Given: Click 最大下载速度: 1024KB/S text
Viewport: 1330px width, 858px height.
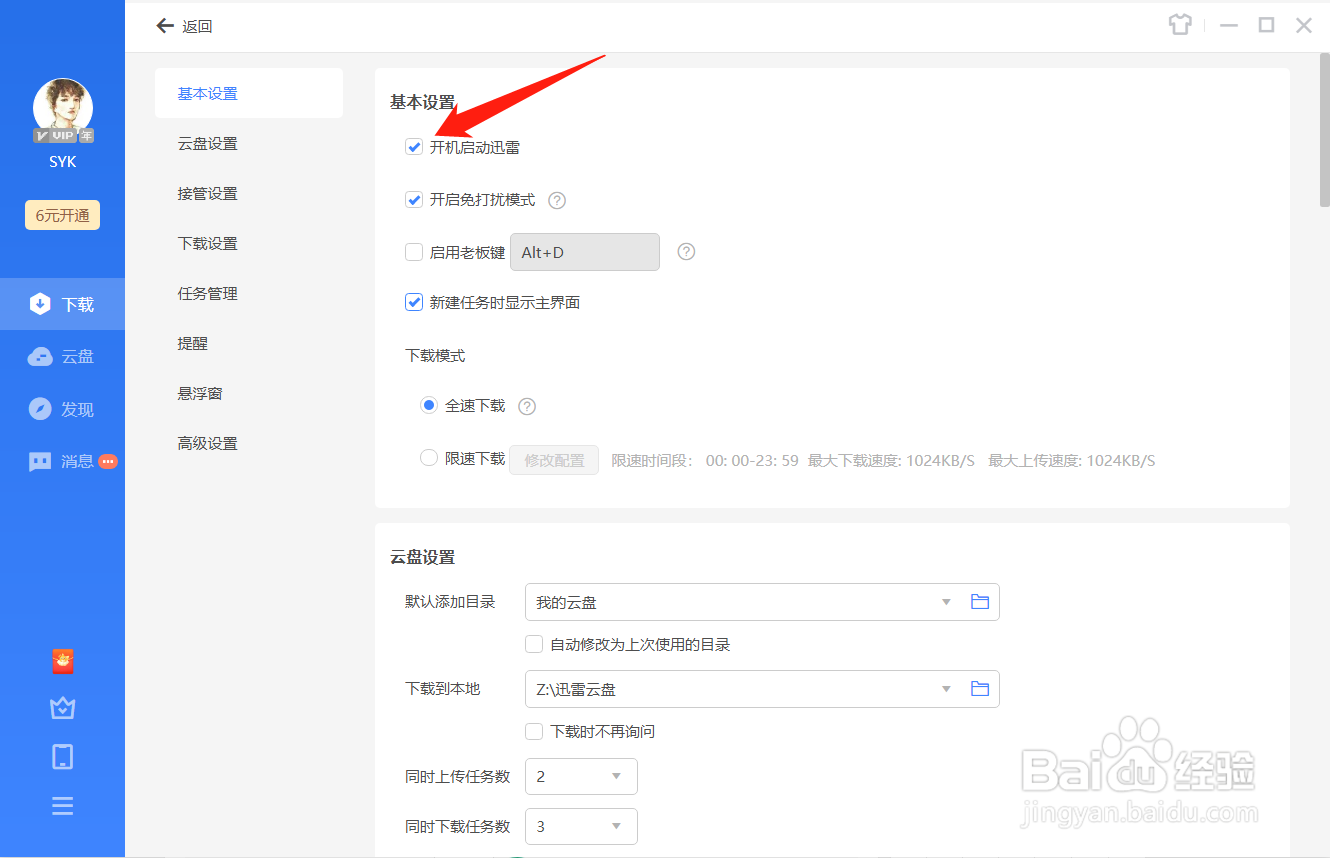Looking at the screenshot, I should point(891,460).
